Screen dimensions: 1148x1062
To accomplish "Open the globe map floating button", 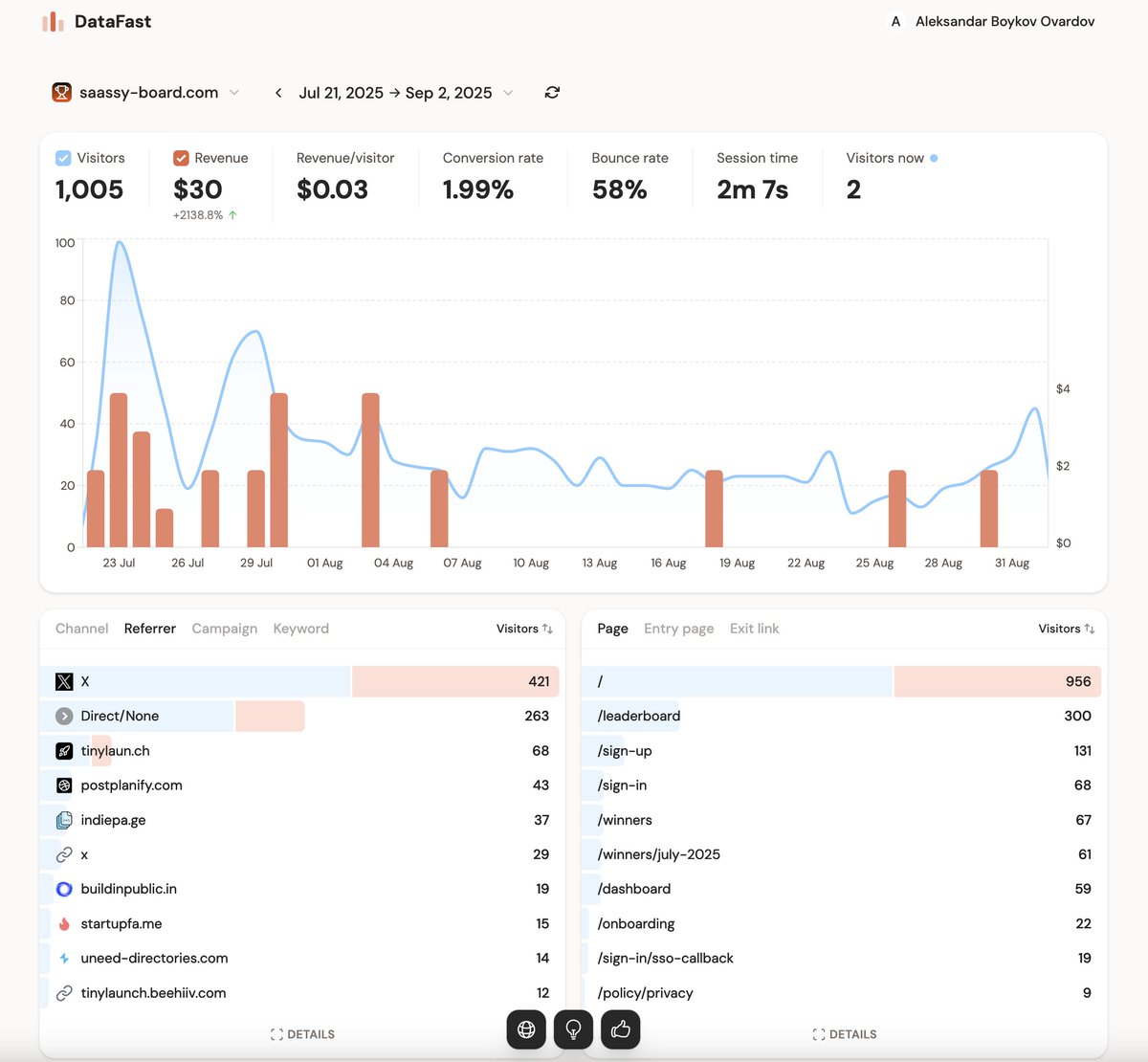I will pyautogui.click(x=526, y=1029).
